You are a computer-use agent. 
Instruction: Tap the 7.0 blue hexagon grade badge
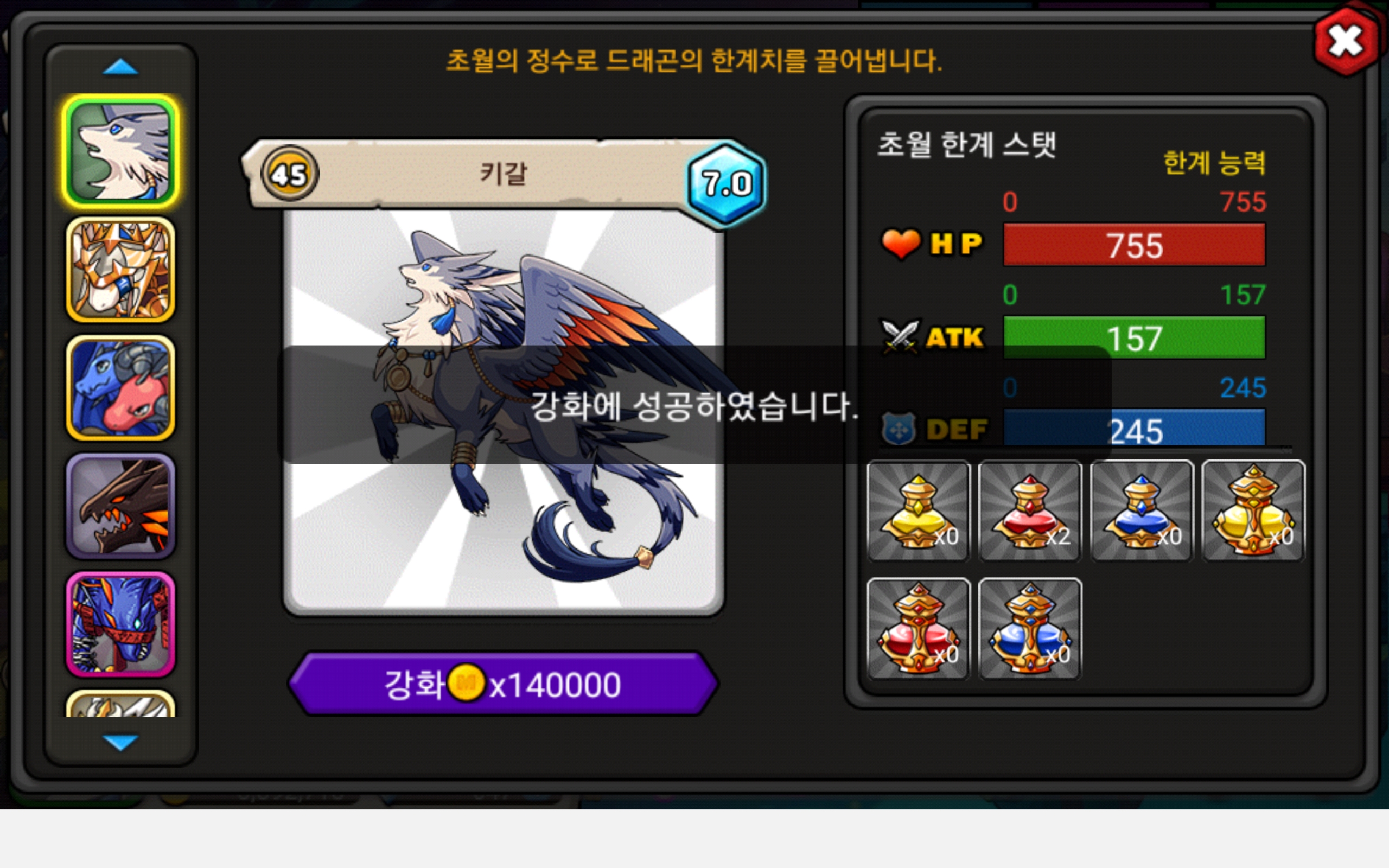727,184
